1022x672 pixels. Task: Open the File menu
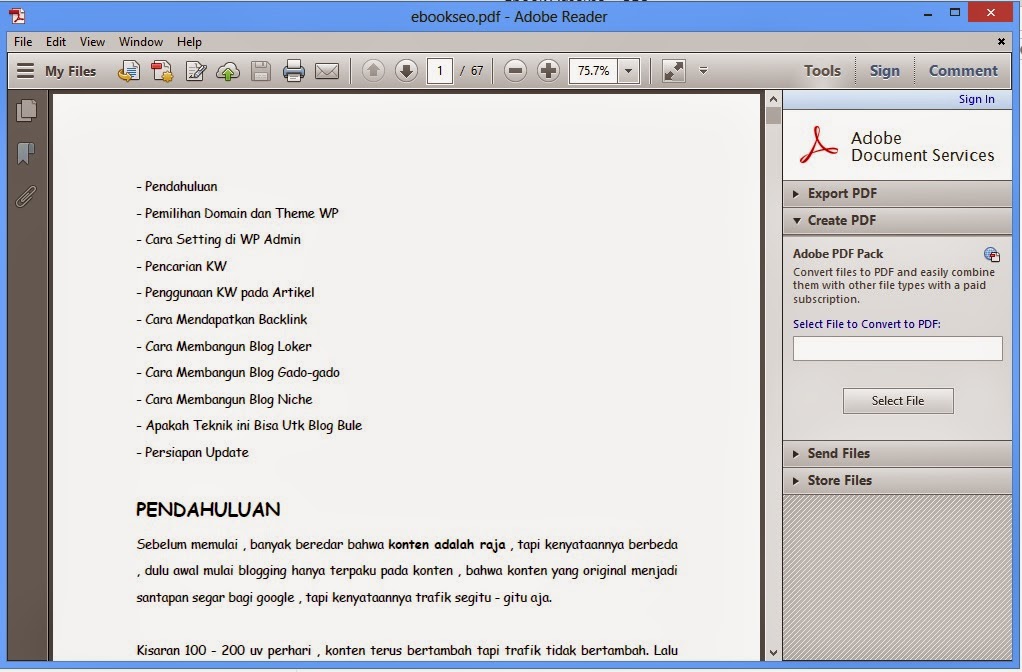[x=23, y=42]
